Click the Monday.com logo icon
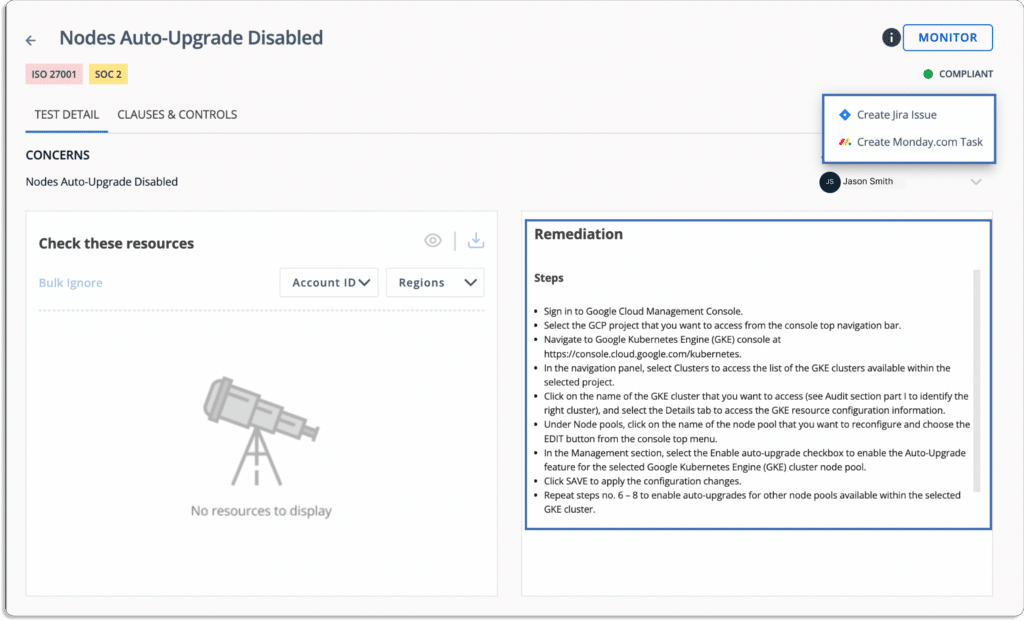1024x621 pixels. coord(844,142)
